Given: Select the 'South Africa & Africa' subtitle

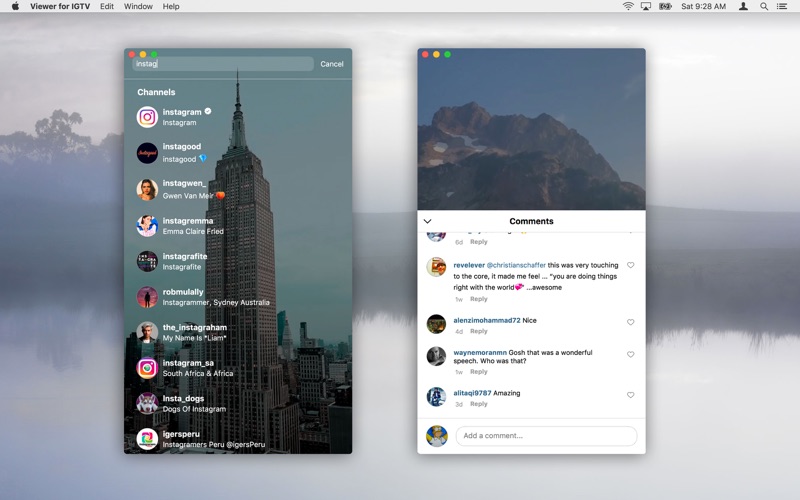Looking at the screenshot, I should 197,373.
